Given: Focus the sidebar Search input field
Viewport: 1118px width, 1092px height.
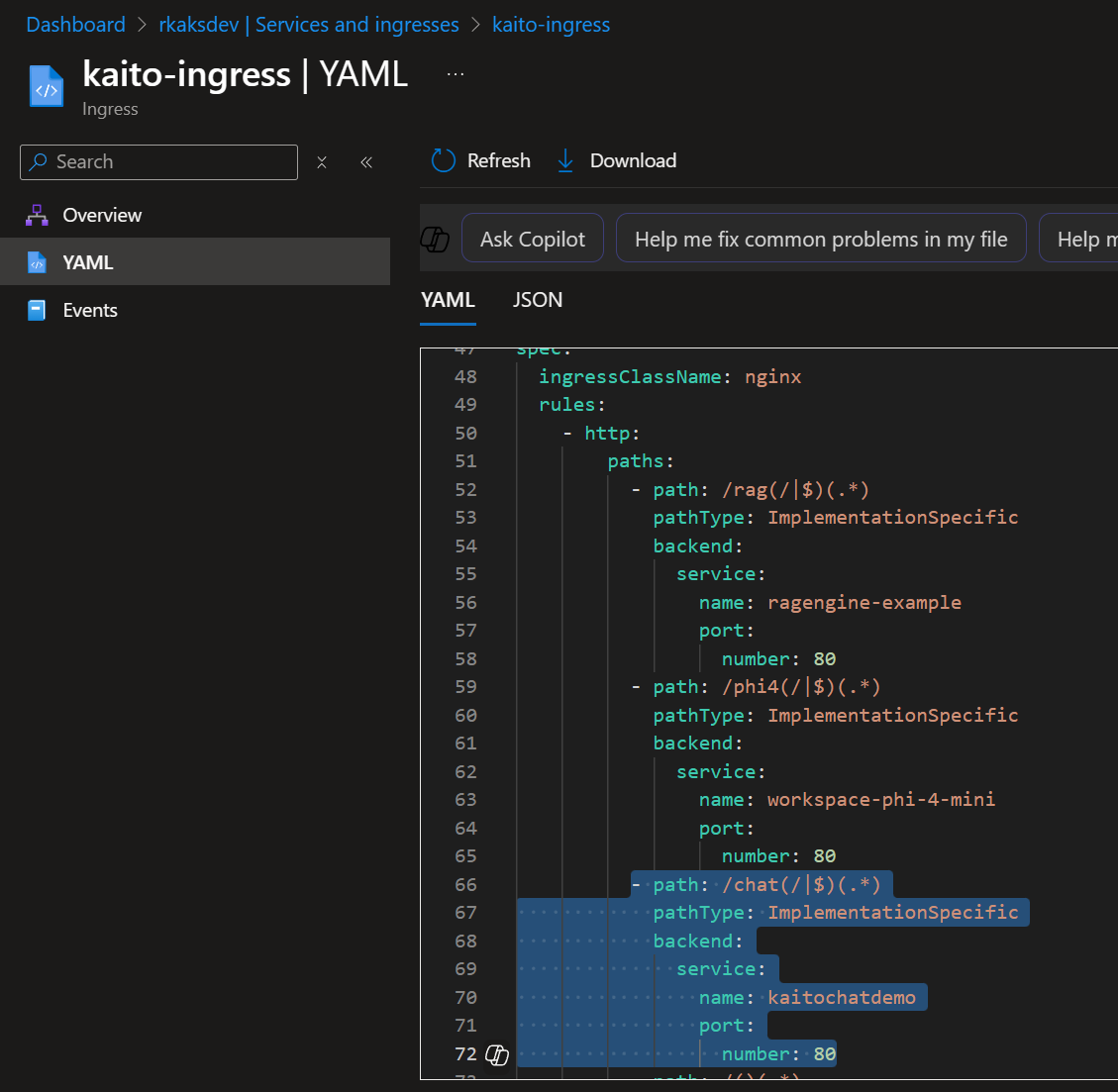Looking at the screenshot, I should 168,162.
